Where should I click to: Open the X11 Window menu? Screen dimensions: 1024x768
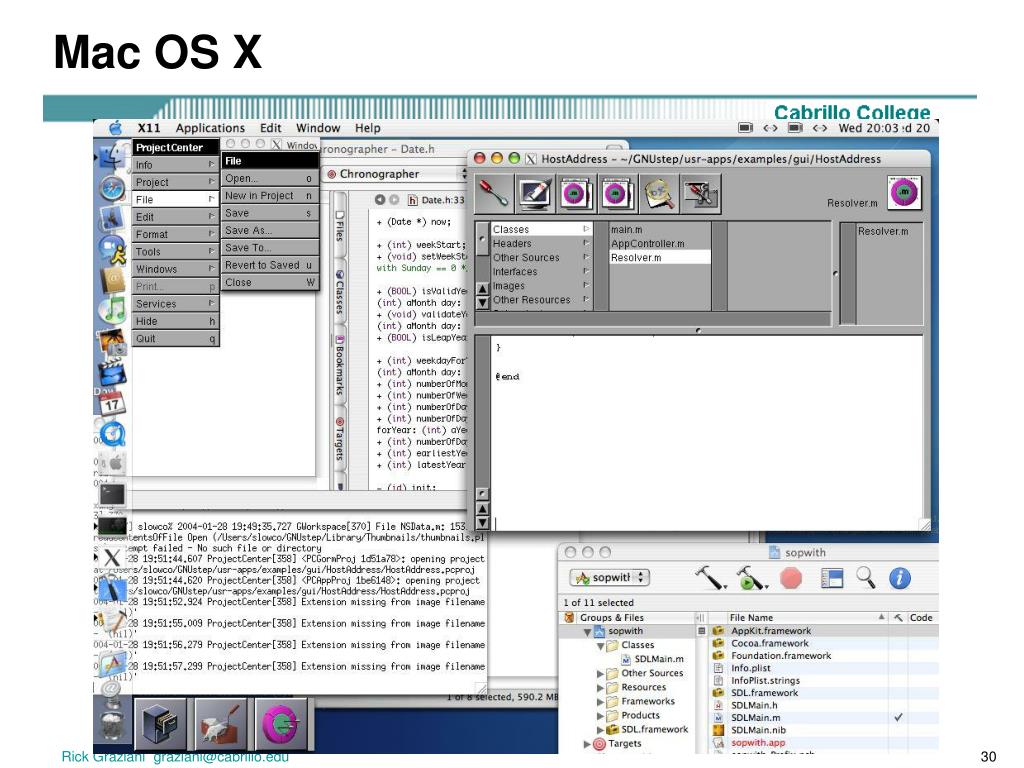pyautogui.click(x=318, y=128)
